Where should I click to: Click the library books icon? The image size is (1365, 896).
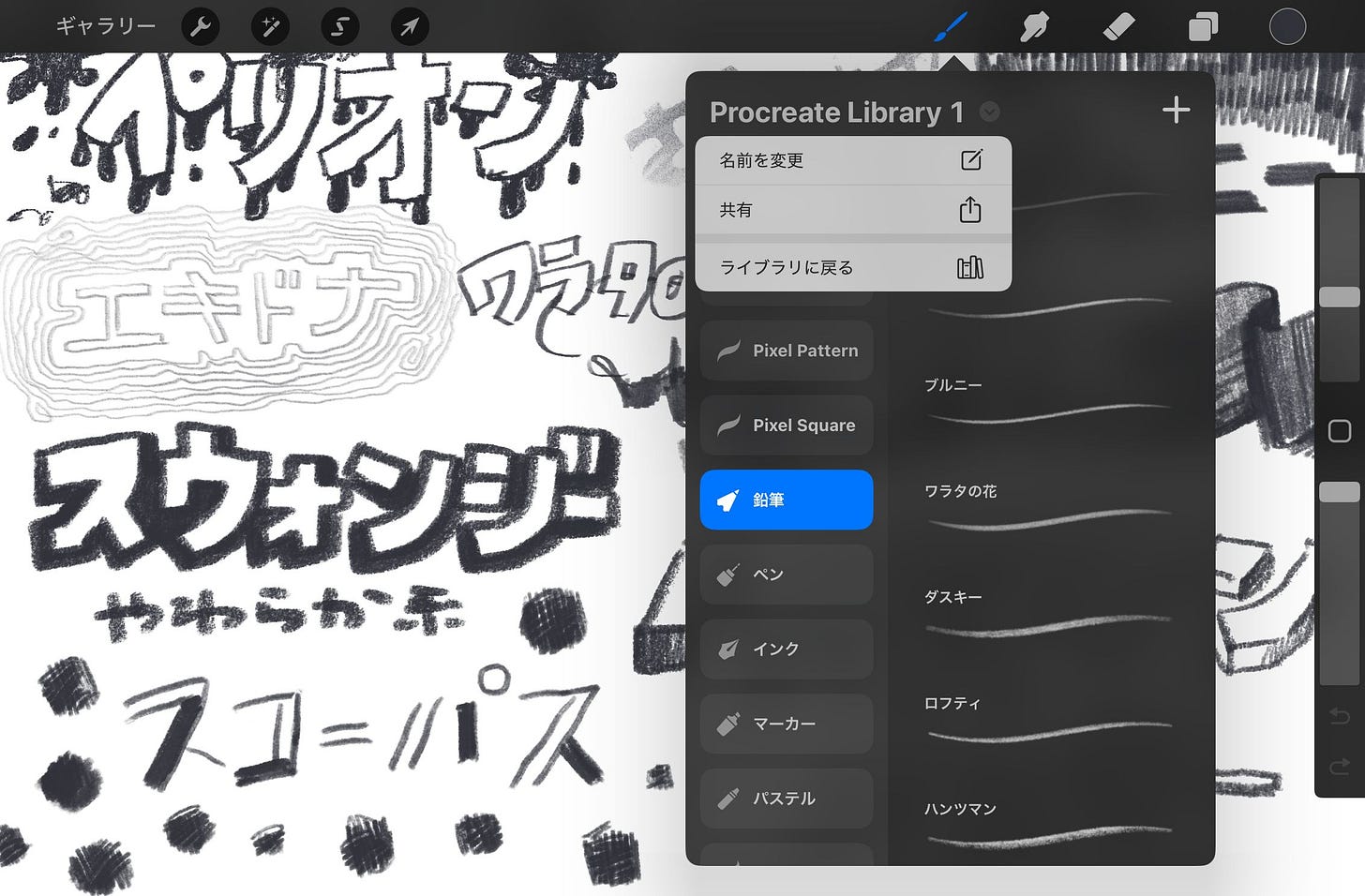970,267
